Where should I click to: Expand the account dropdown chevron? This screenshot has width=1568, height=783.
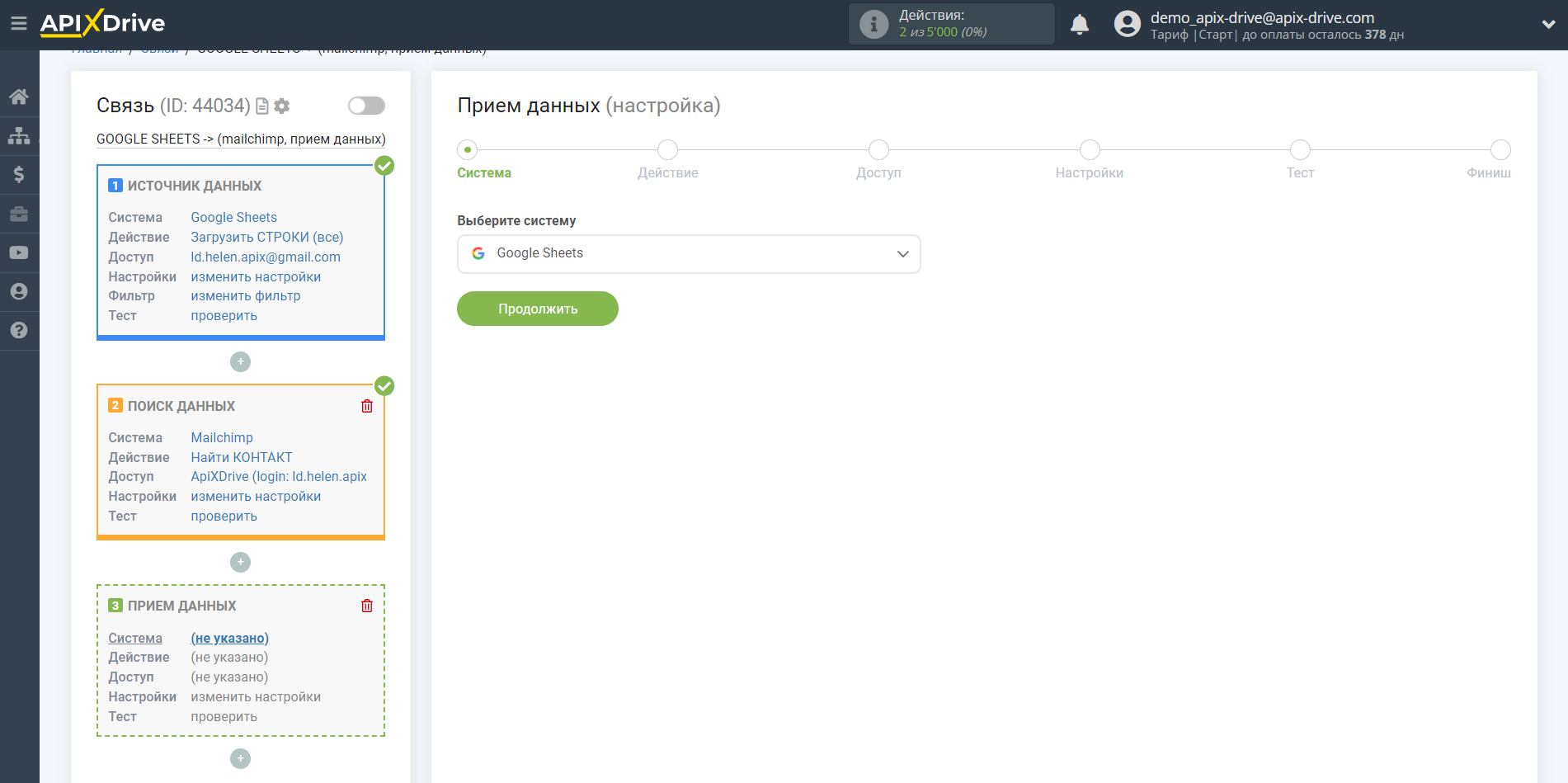point(1548,25)
